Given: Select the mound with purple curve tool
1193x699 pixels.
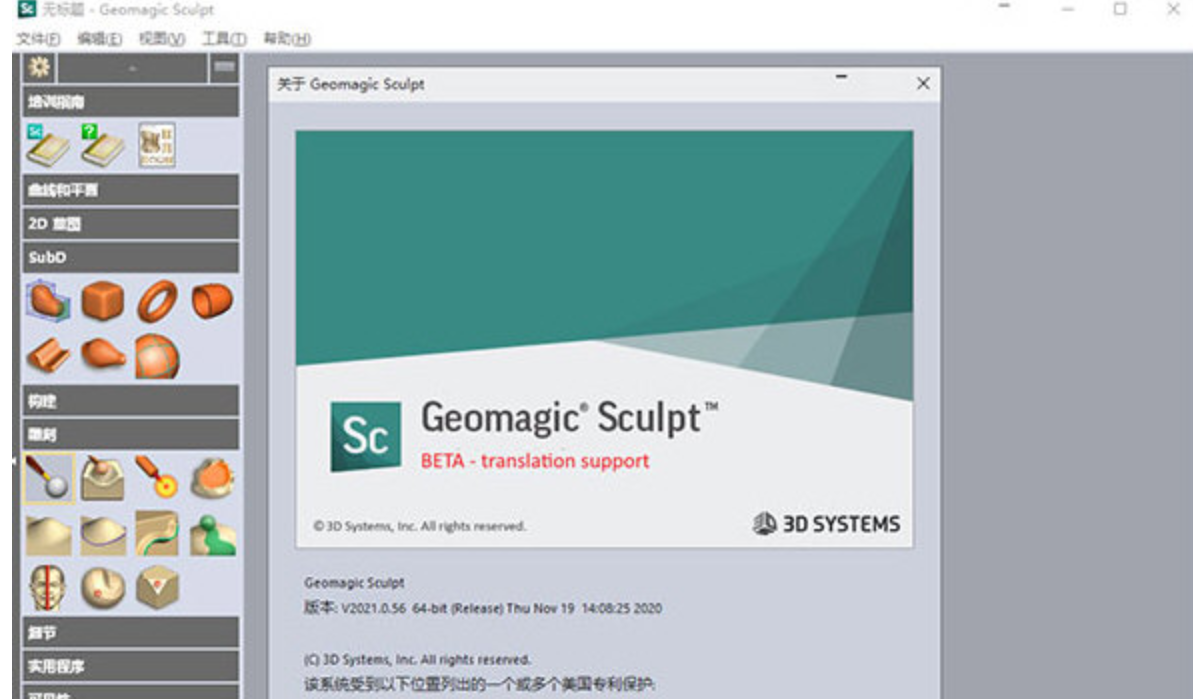Looking at the screenshot, I should click(103, 534).
